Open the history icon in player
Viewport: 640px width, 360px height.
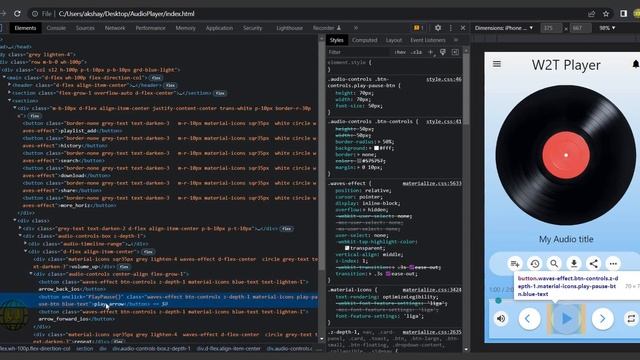click(x=535, y=264)
